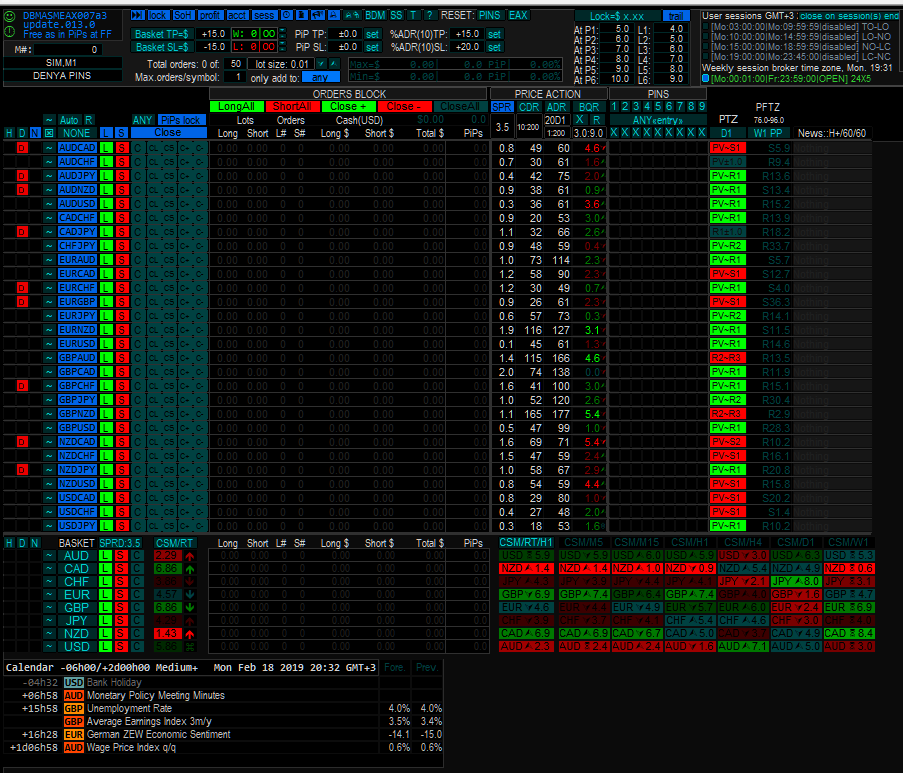Screen dimensions: 903x773
Task: Click green L button for EUR basket
Action: [x=105, y=595]
